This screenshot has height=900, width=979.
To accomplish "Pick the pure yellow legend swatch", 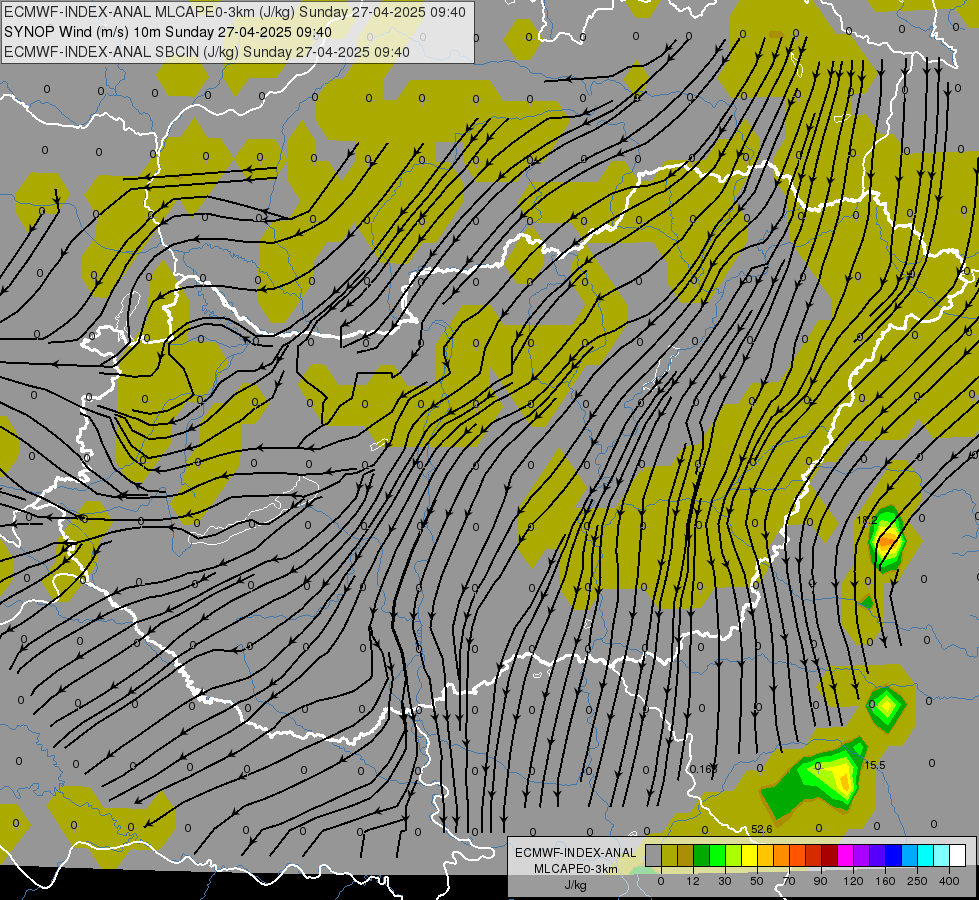I will pyautogui.click(x=750, y=855).
